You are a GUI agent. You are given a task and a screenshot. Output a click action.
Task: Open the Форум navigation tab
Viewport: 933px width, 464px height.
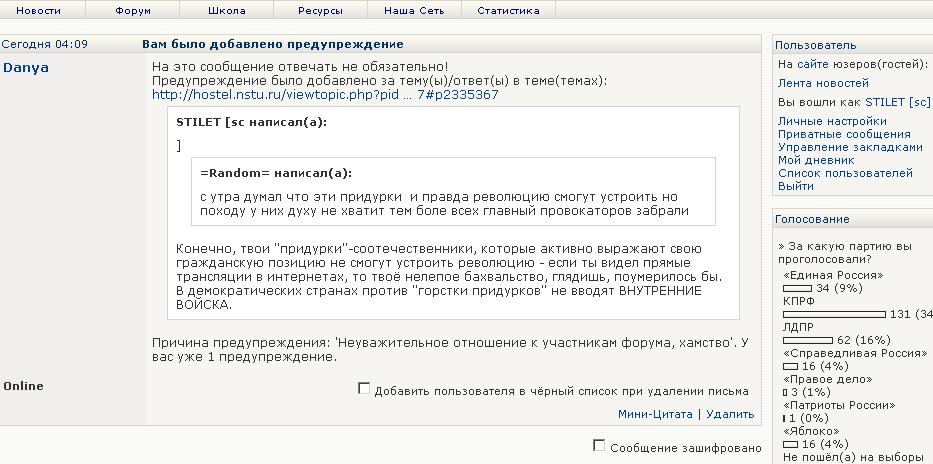(x=133, y=11)
